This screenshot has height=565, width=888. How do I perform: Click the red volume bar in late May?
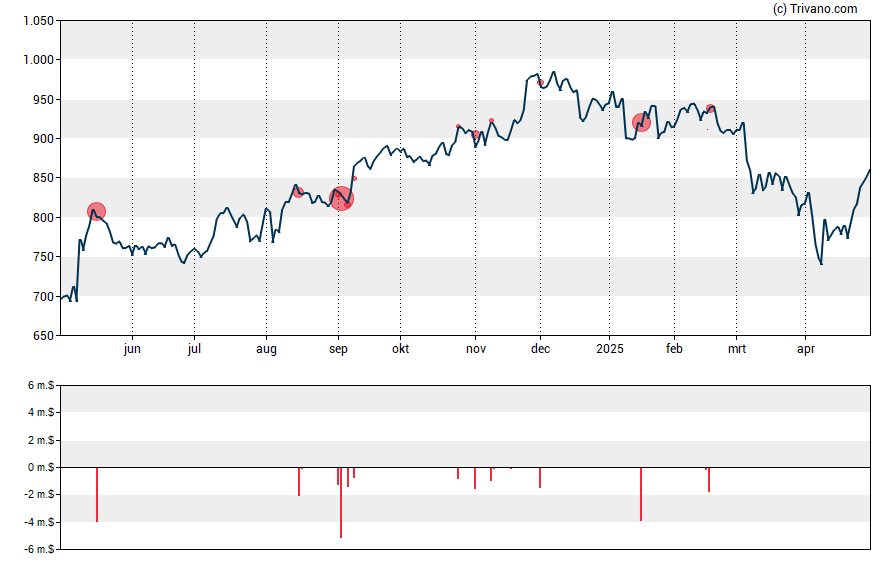point(97,495)
